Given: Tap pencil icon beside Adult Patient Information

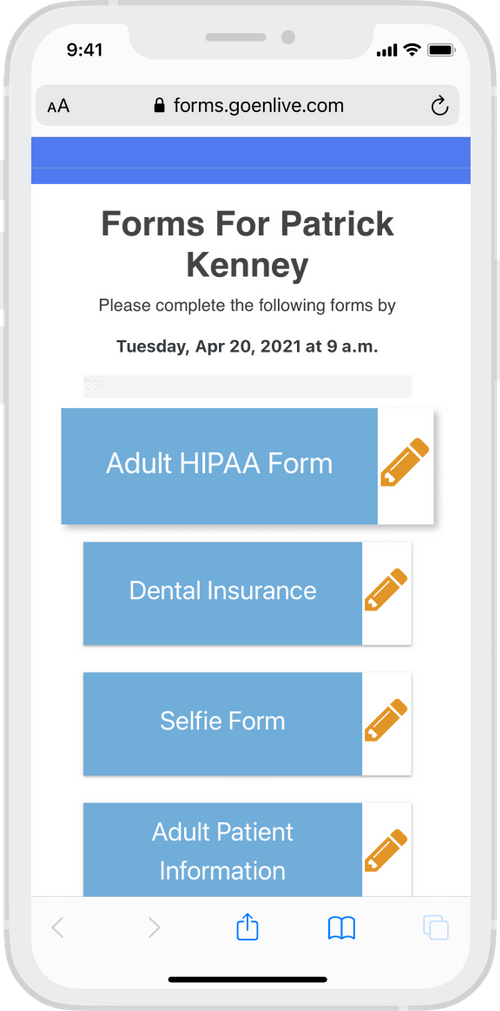Looking at the screenshot, I should pyautogui.click(x=386, y=850).
